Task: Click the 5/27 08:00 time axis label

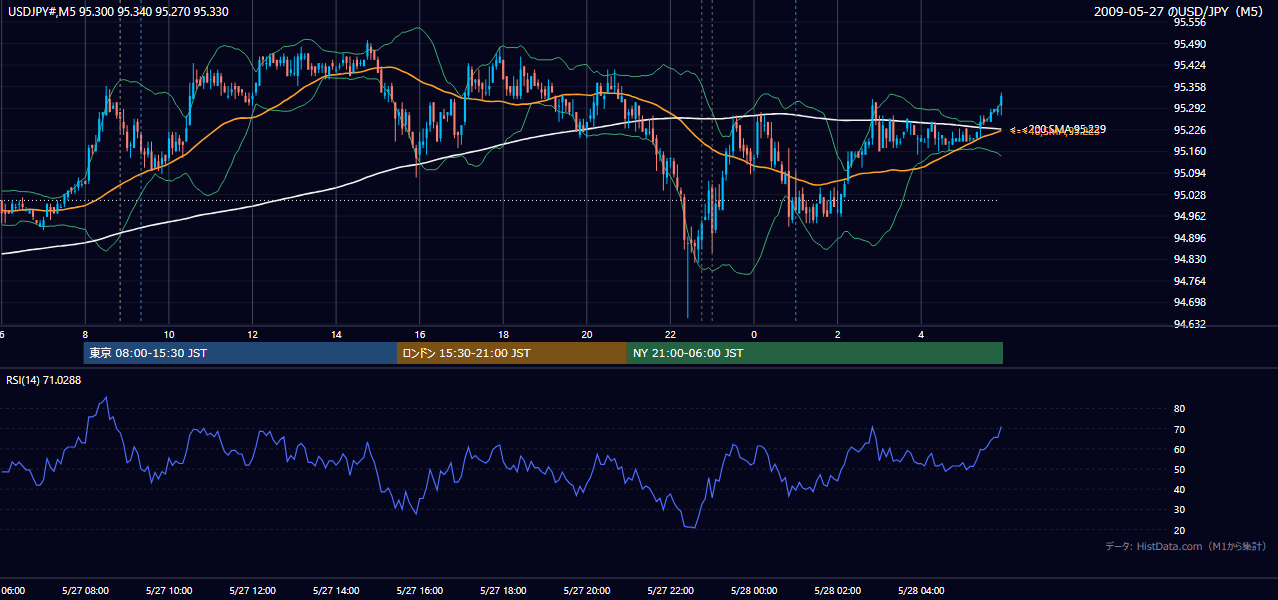Action: click(85, 591)
